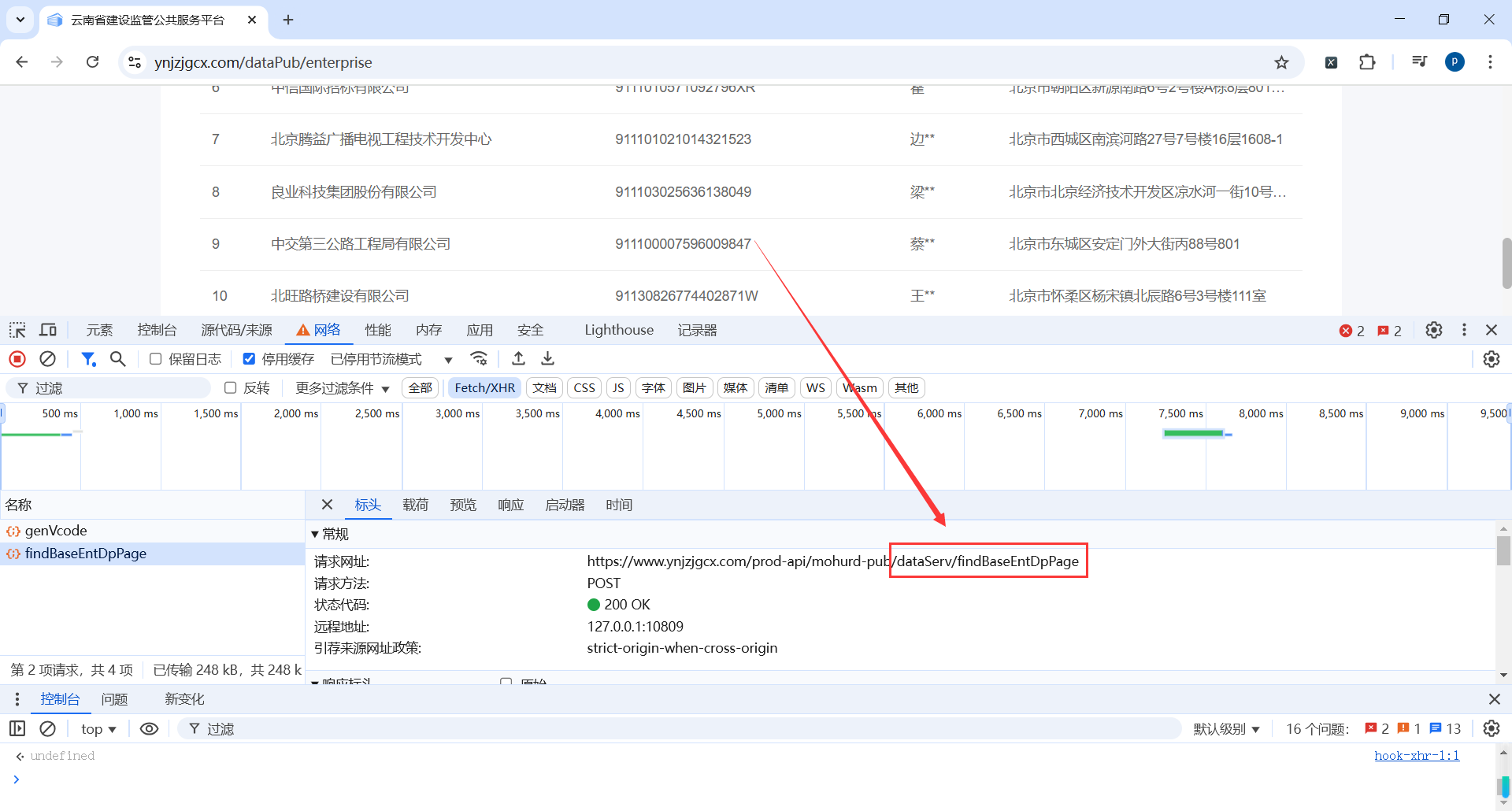Filter requests by CSS type

pos(584,387)
